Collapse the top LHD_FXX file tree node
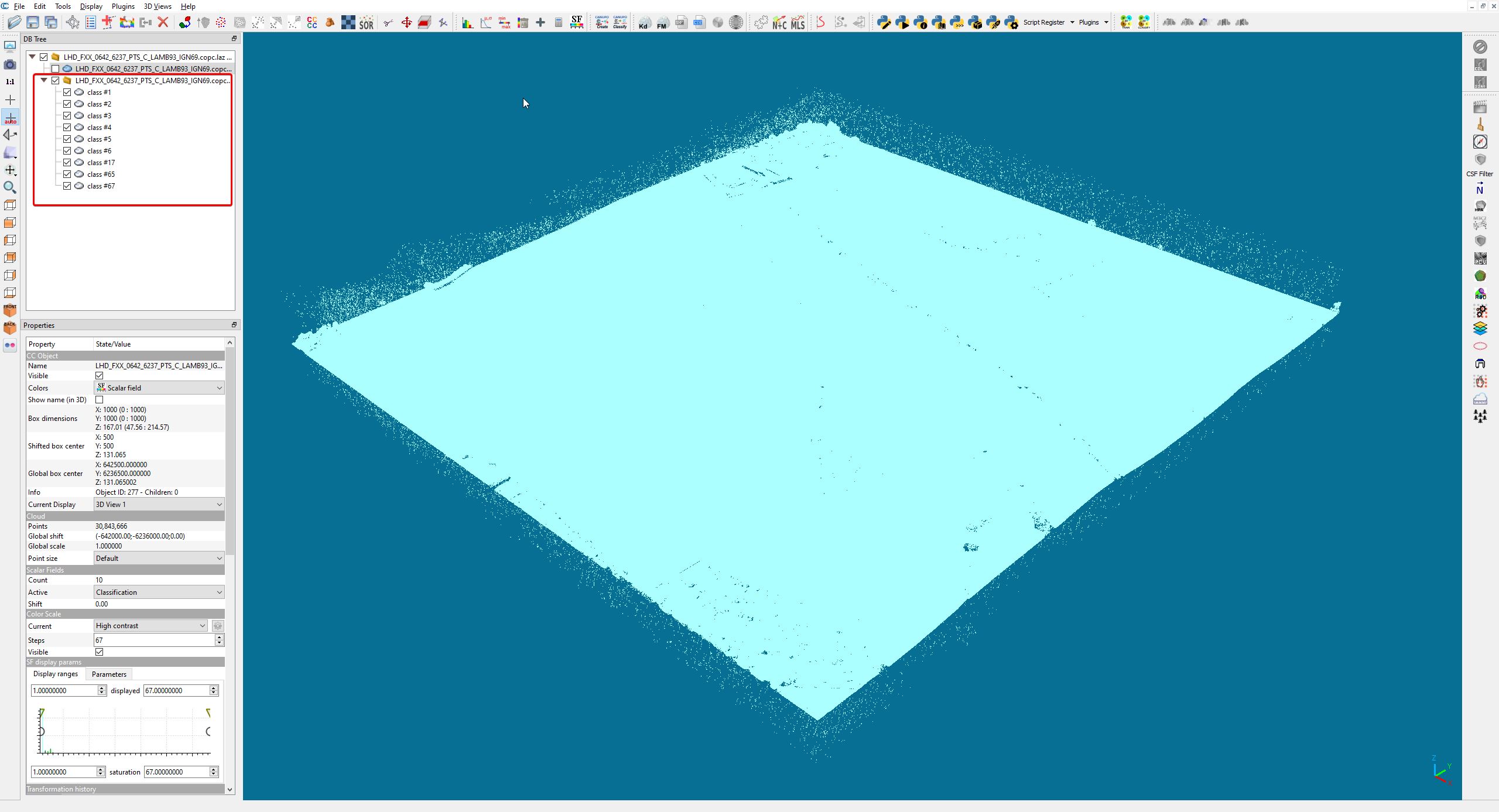1499x812 pixels. point(33,57)
